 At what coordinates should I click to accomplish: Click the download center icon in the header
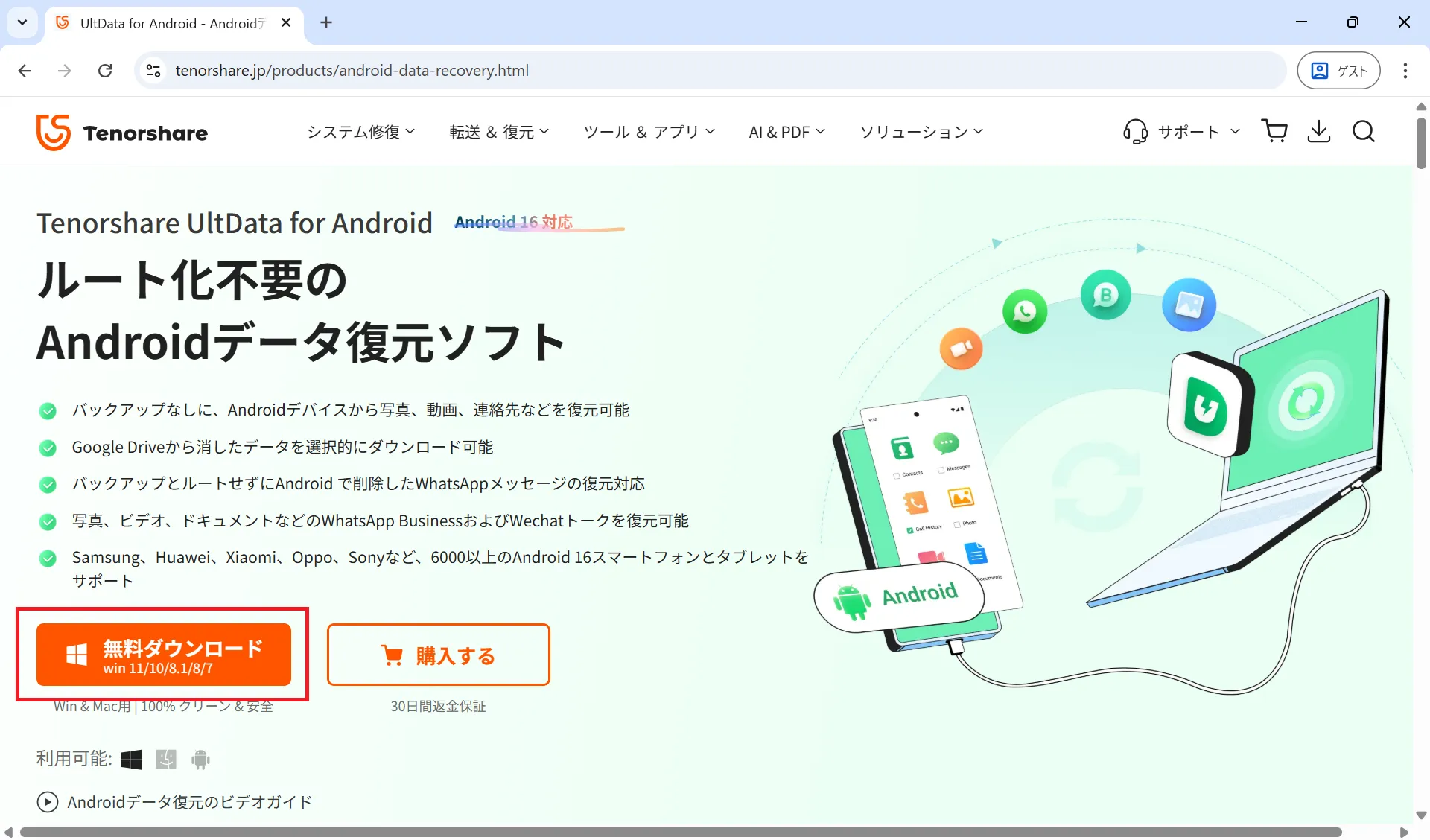point(1319,131)
